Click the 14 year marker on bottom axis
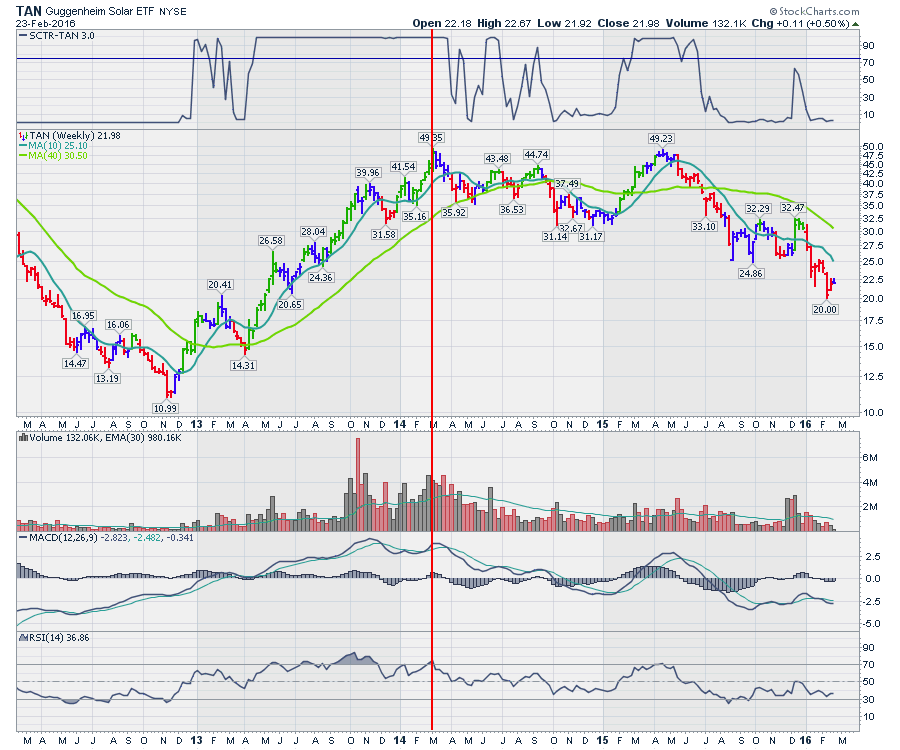 (401, 739)
